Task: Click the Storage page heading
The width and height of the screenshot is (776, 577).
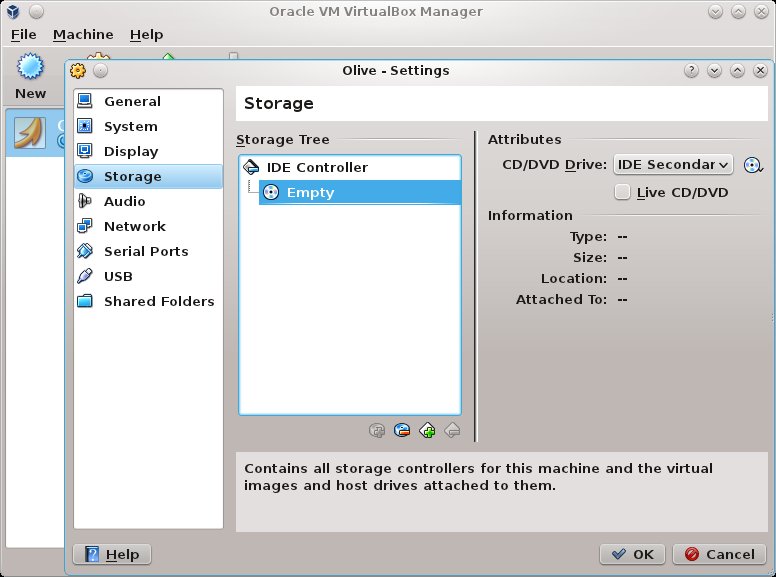Action: [279, 103]
